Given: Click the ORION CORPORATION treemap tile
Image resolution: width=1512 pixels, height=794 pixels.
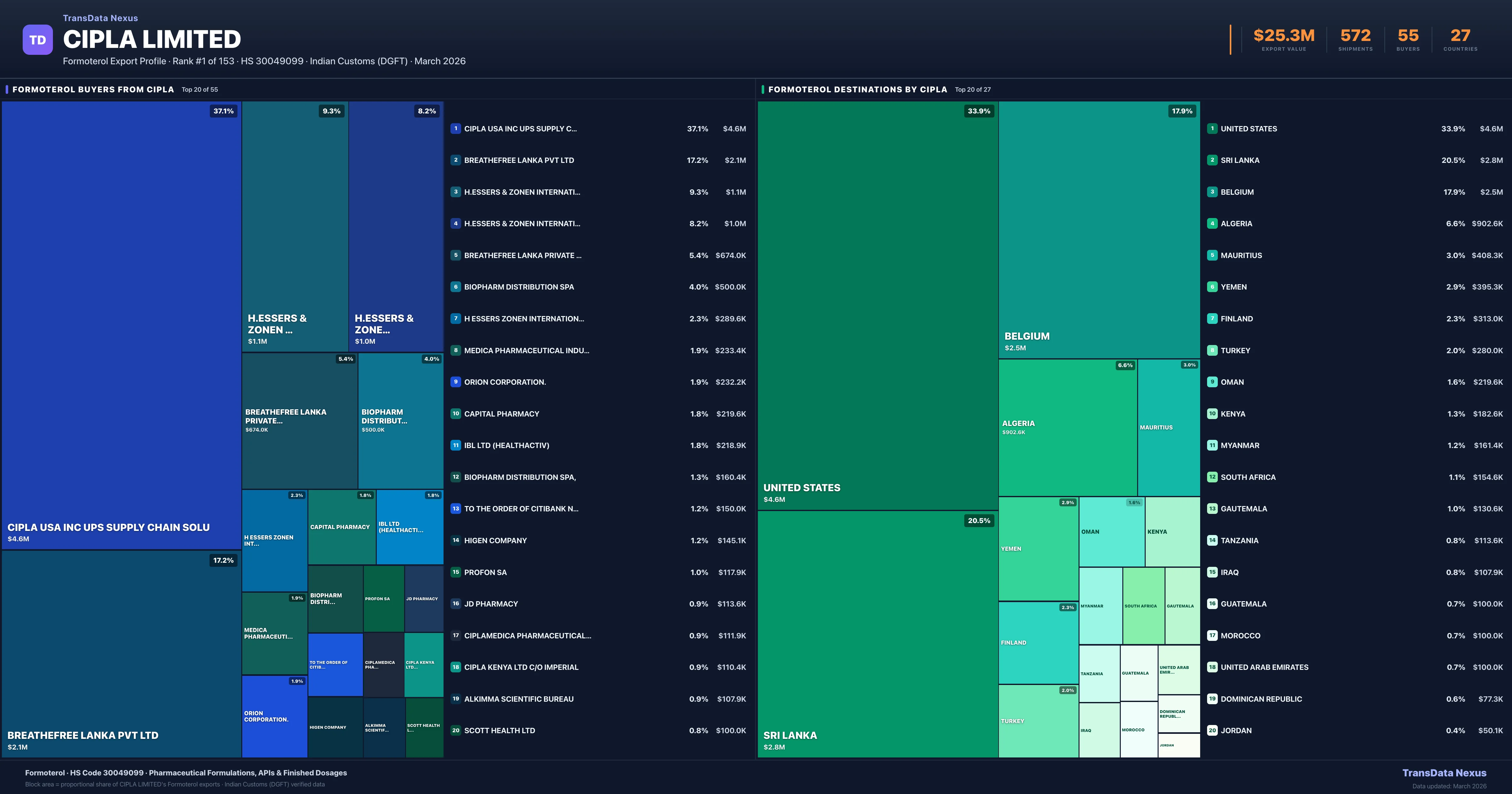Looking at the screenshot, I should pyautogui.click(x=274, y=716).
